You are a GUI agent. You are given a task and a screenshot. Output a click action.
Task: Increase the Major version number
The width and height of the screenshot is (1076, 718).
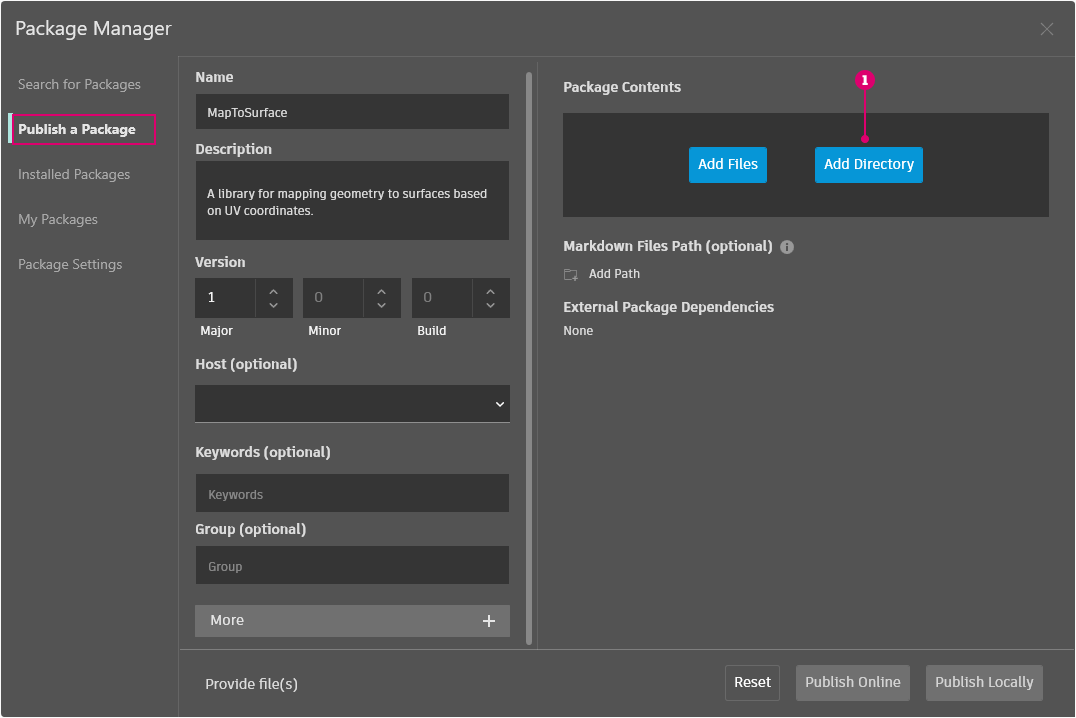(273, 291)
